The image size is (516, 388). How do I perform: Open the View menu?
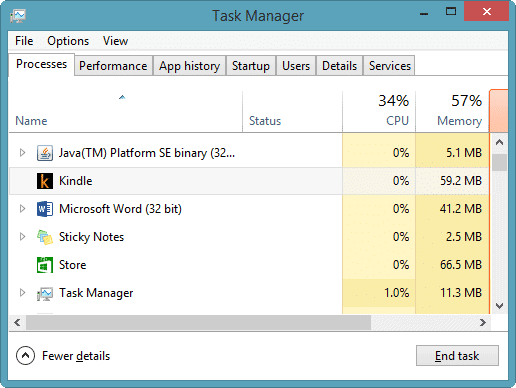click(115, 41)
